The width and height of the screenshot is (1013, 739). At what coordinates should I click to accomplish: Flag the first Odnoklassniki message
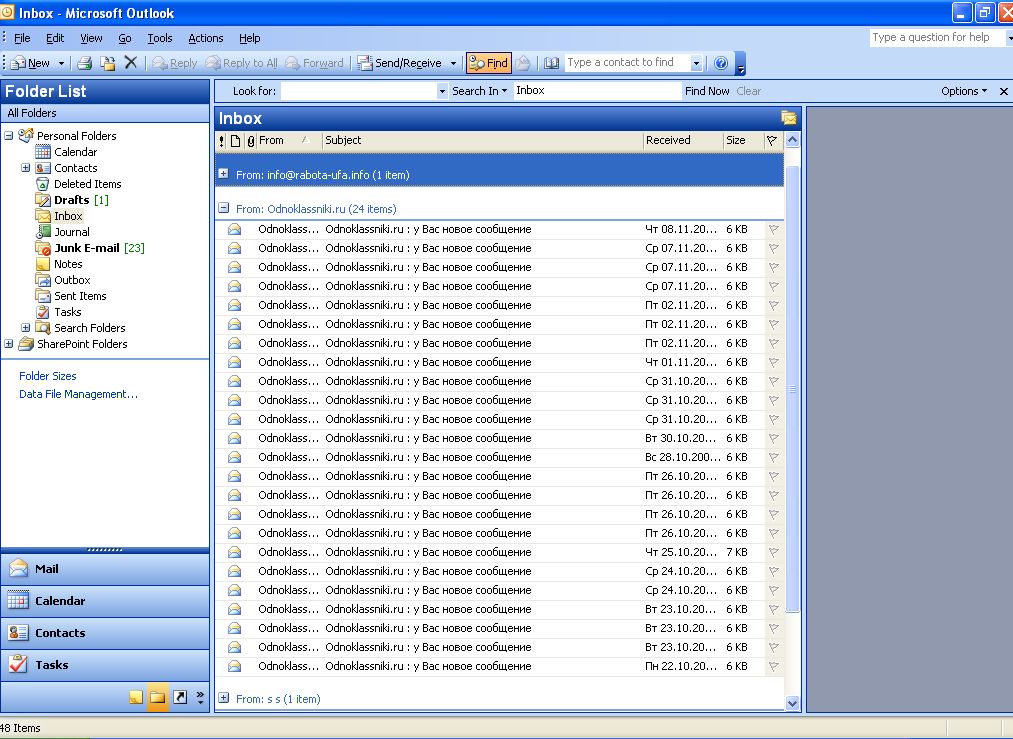[773, 229]
